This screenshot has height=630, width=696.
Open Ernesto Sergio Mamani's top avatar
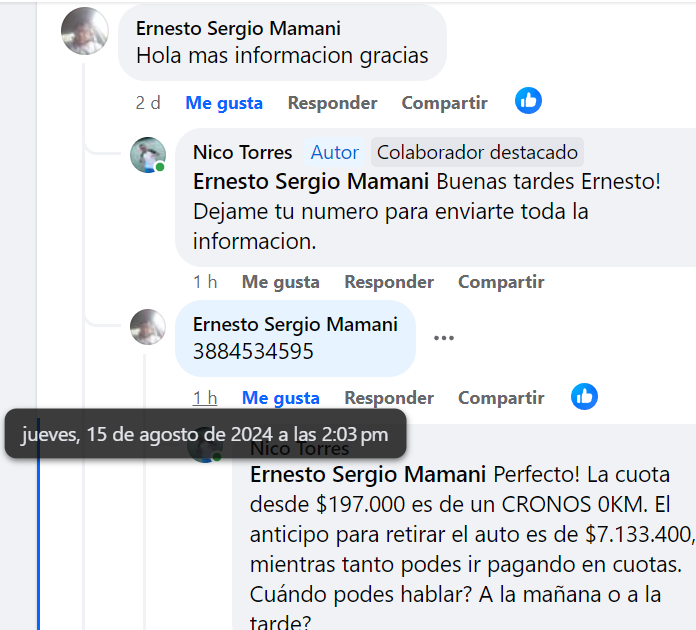click(85, 31)
